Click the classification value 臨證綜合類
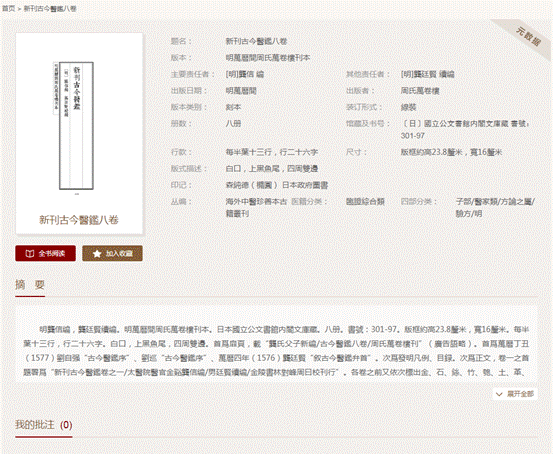The height and width of the screenshot is (454, 553). [365, 201]
